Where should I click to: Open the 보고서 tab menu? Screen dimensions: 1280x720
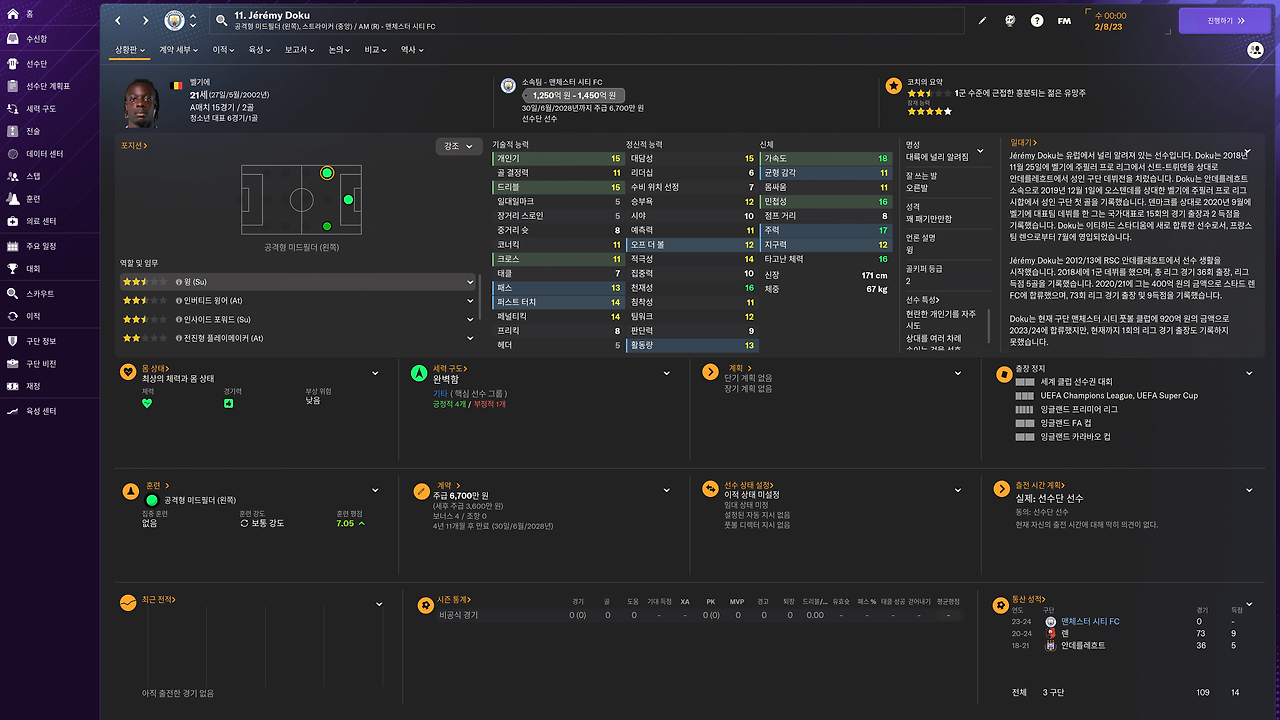coord(299,49)
